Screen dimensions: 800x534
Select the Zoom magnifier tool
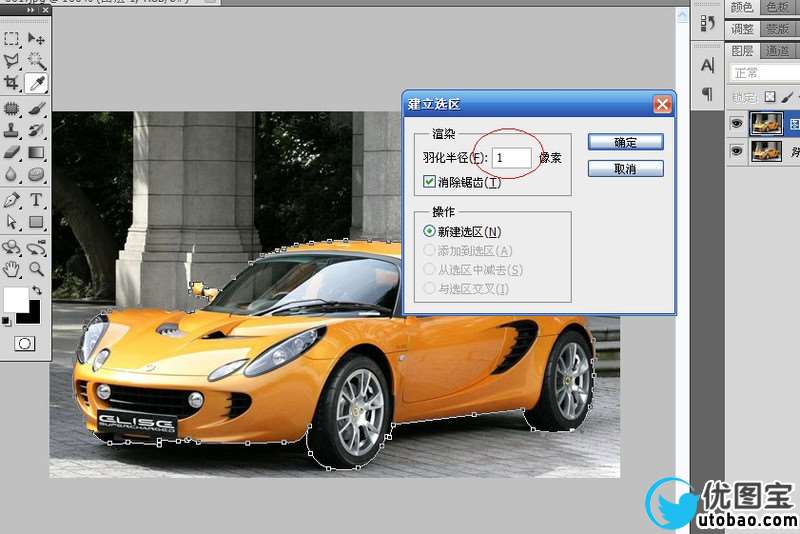(x=37, y=269)
